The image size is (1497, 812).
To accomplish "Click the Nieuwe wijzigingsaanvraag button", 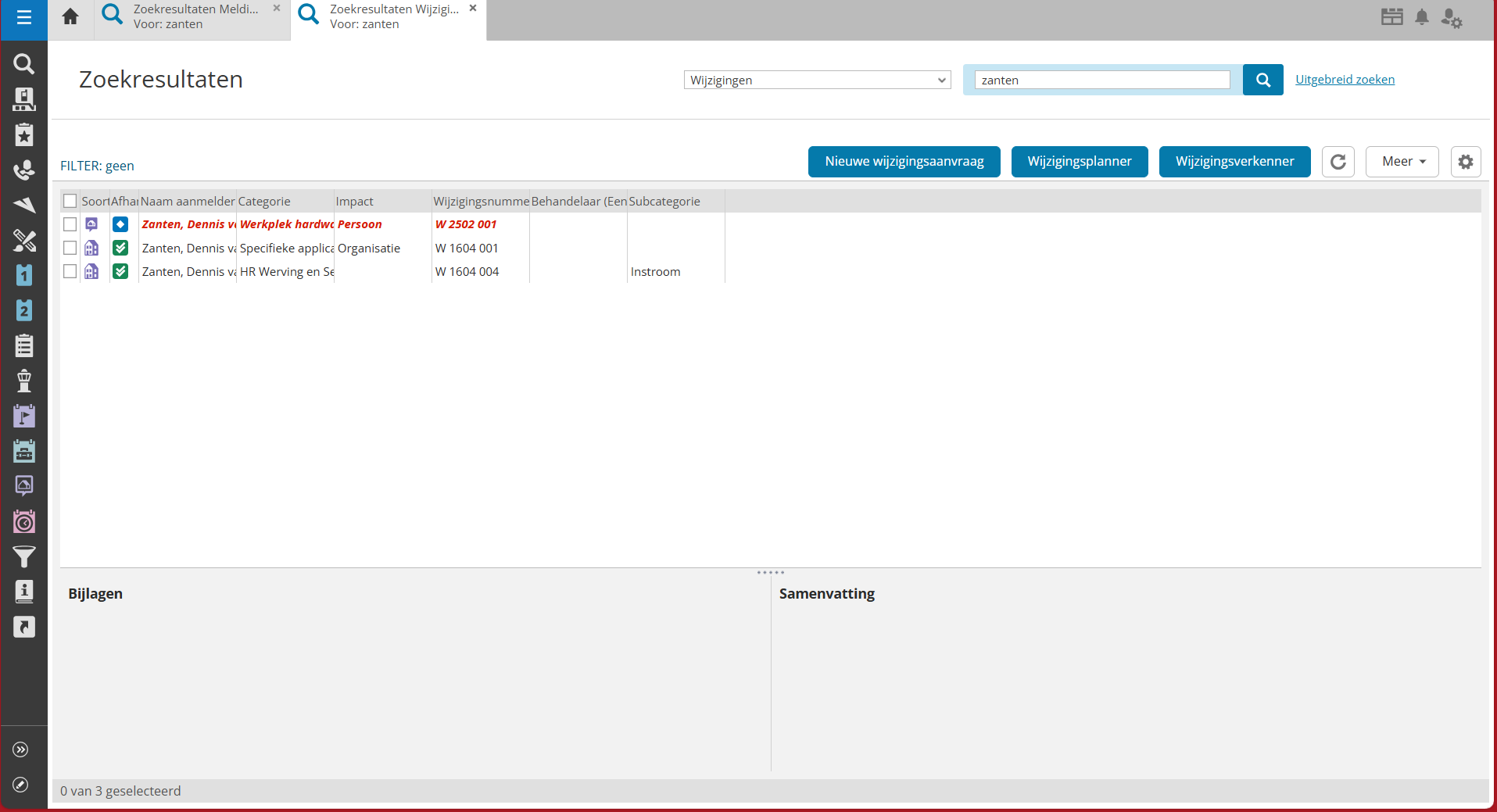I will (904, 162).
